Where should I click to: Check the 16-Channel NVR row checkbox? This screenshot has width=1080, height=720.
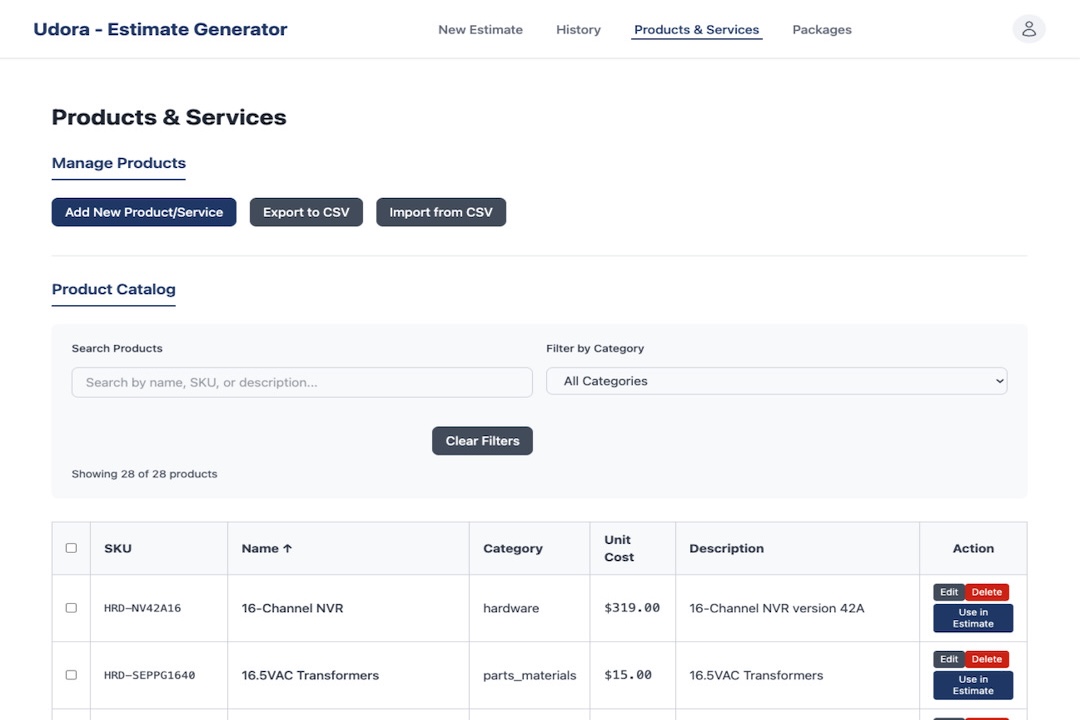[71, 608]
